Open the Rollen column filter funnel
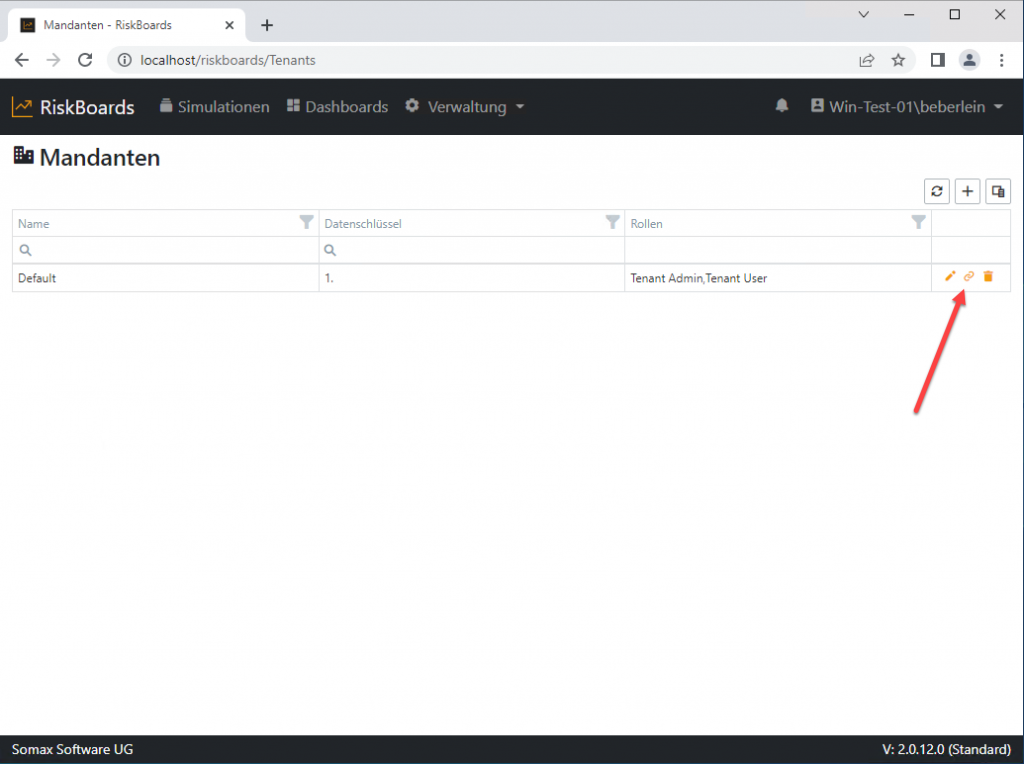The image size is (1024, 764). pos(918,223)
